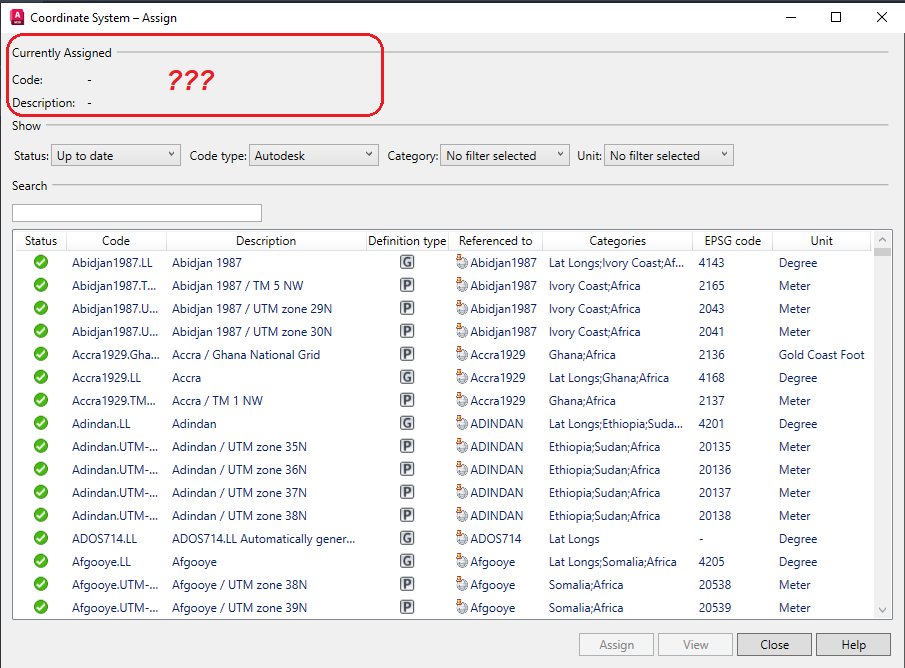Click the globe icon beside Accra1929 reference
This screenshot has height=668, width=905.
click(462, 354)
